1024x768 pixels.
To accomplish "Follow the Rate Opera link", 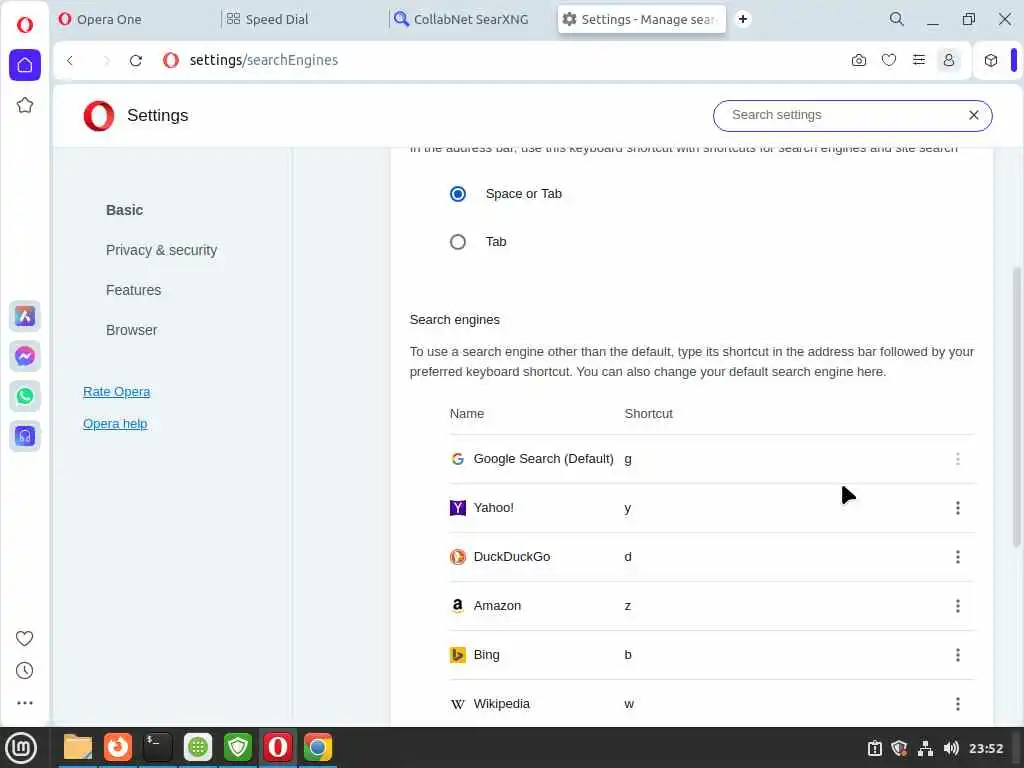I will (116, 391).
